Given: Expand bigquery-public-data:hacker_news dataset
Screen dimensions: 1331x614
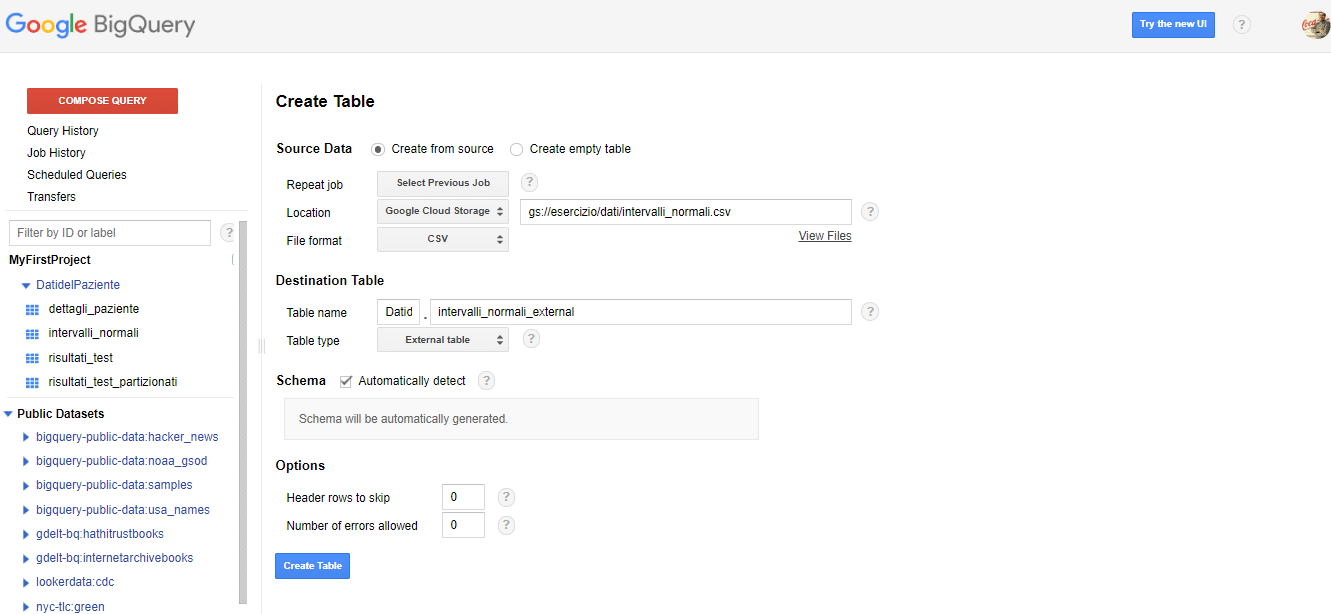Looking at the screenshot, I should (26, 437).
